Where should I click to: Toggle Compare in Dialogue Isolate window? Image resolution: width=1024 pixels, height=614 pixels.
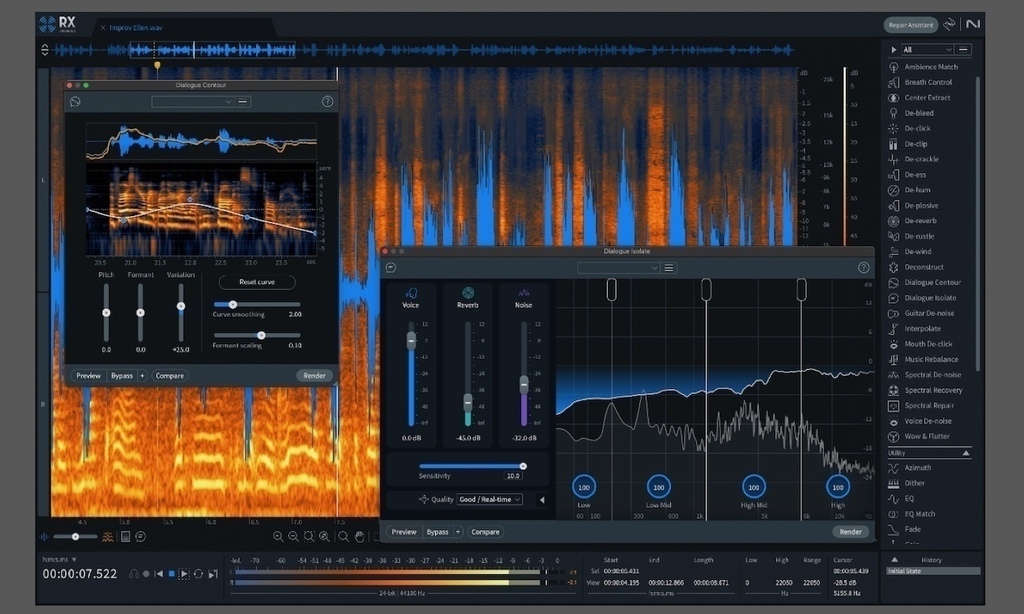point(485,532)
